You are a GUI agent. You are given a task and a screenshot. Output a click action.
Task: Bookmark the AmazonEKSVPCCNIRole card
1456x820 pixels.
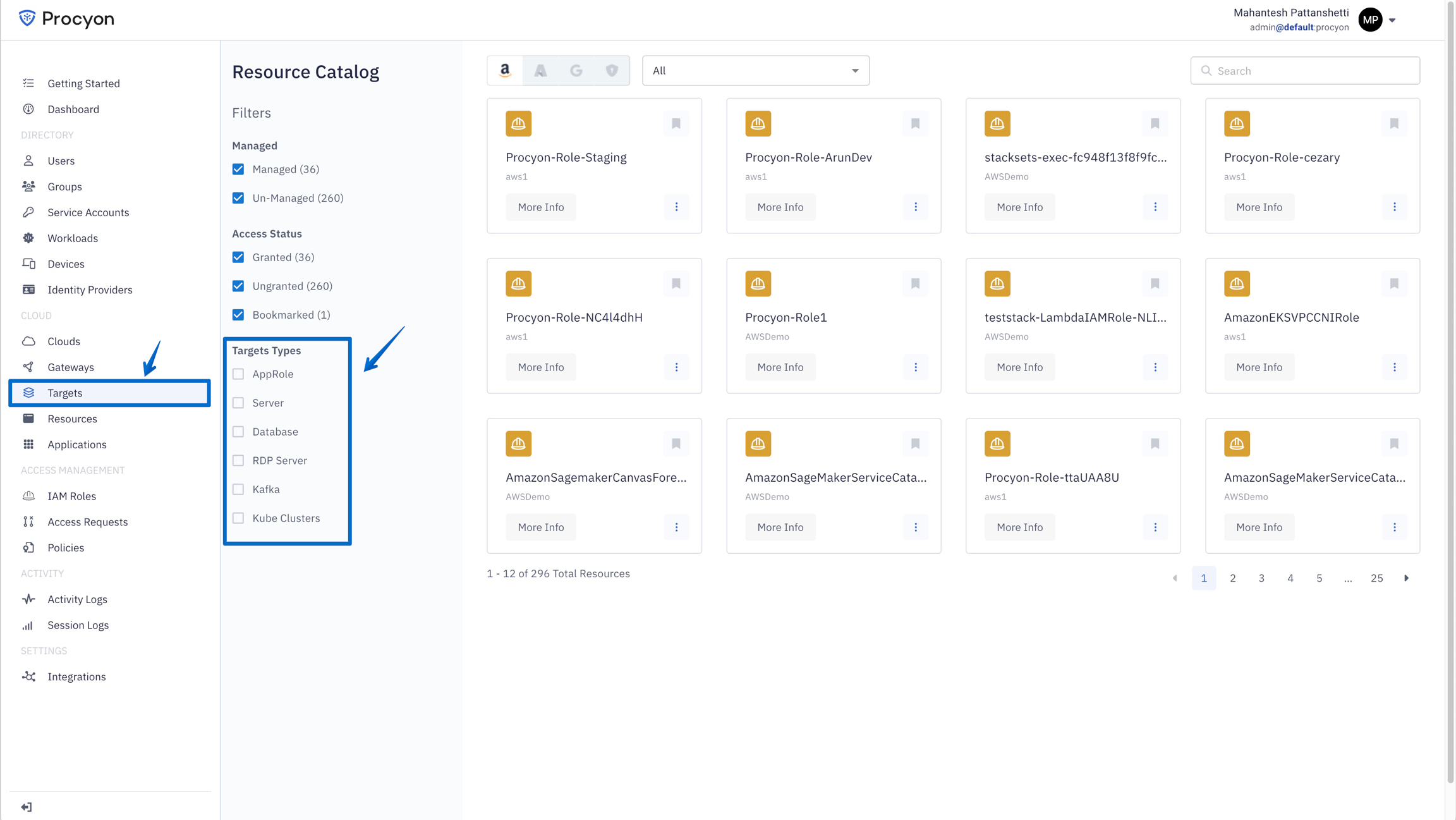coord(1394,283)
